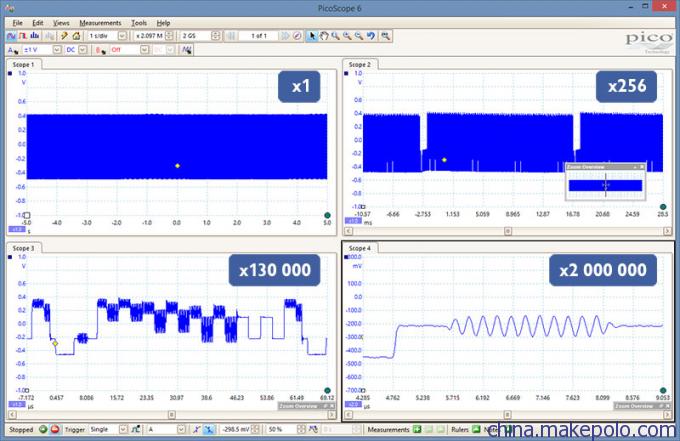
Task: Click the yellow trigger marker in Scope 3
Action: pos(55,343)
